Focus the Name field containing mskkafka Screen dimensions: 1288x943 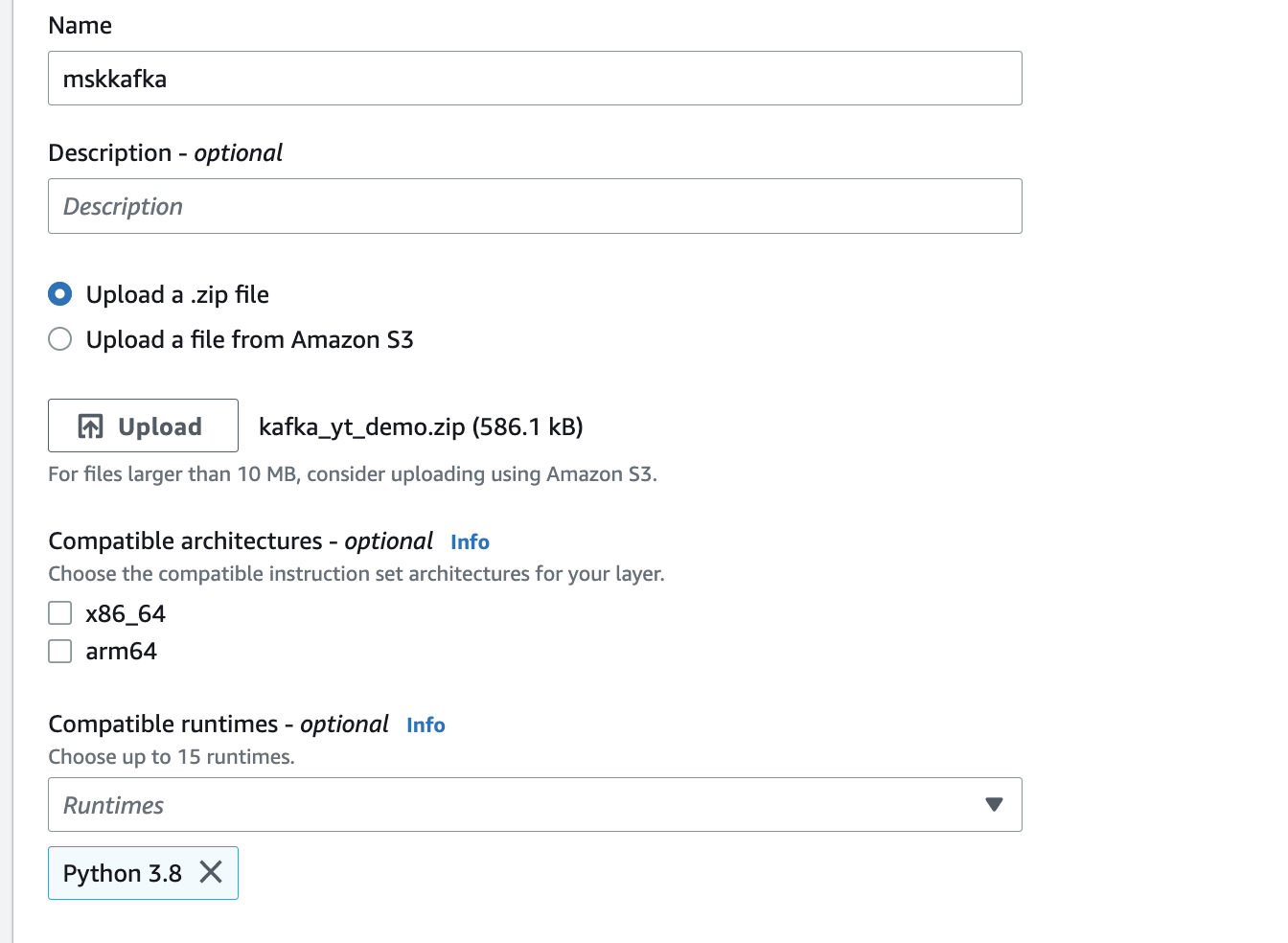[x=535, y=79]
